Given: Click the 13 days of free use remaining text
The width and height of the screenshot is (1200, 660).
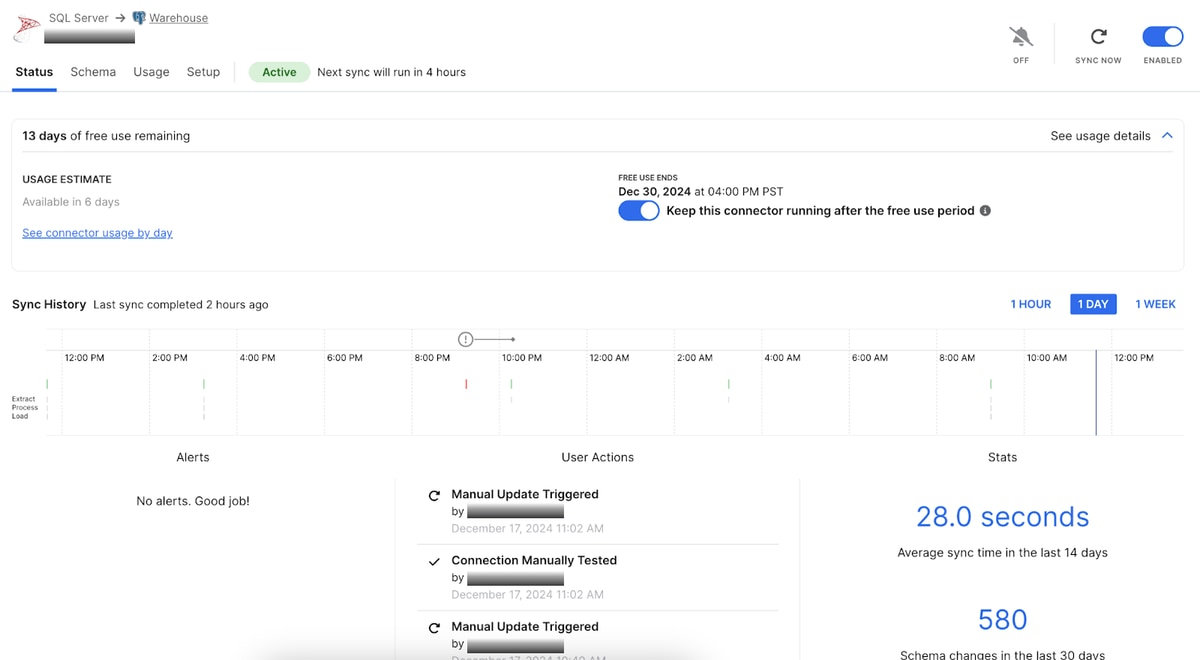Looking at the screenshot, I should pyautogui.click(x=106, y=136).
